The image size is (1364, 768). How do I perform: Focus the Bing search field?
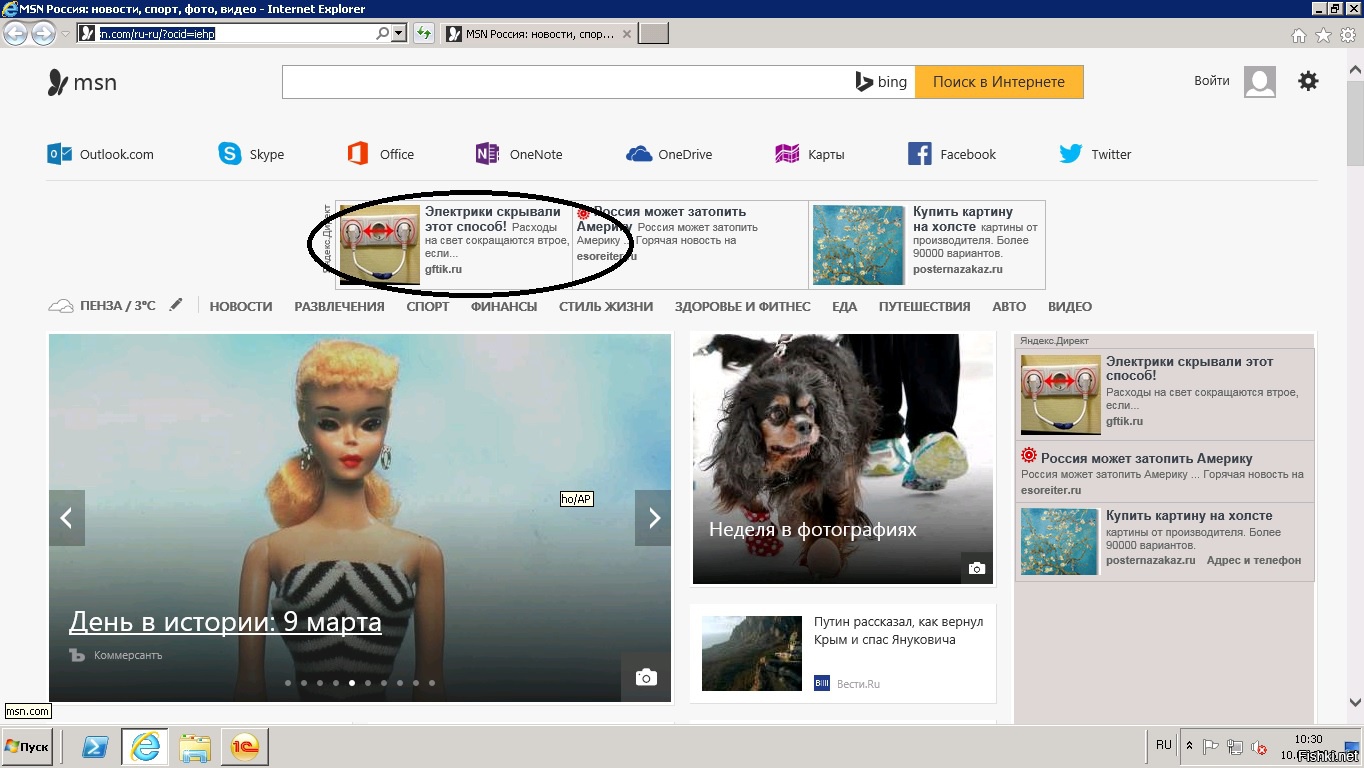click(x=565, y=82)
